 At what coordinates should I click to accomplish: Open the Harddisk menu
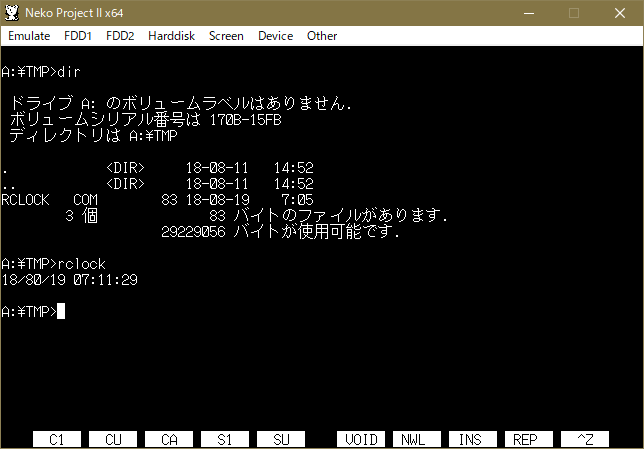(x=171, y=36)
